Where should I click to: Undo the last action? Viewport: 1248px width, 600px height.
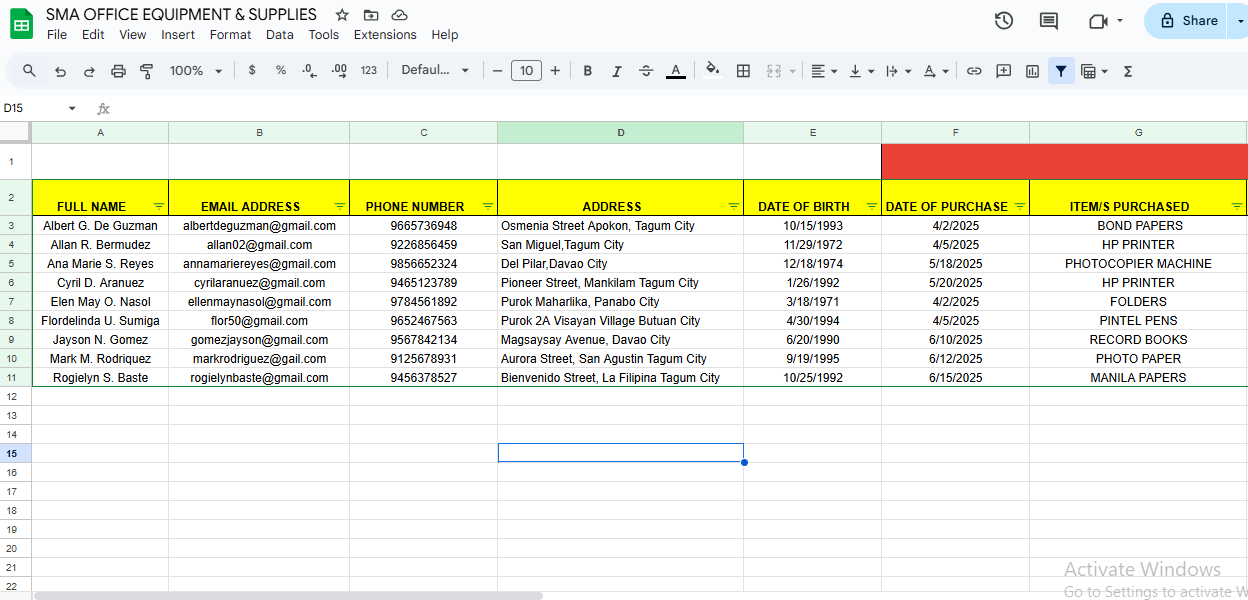60,71
